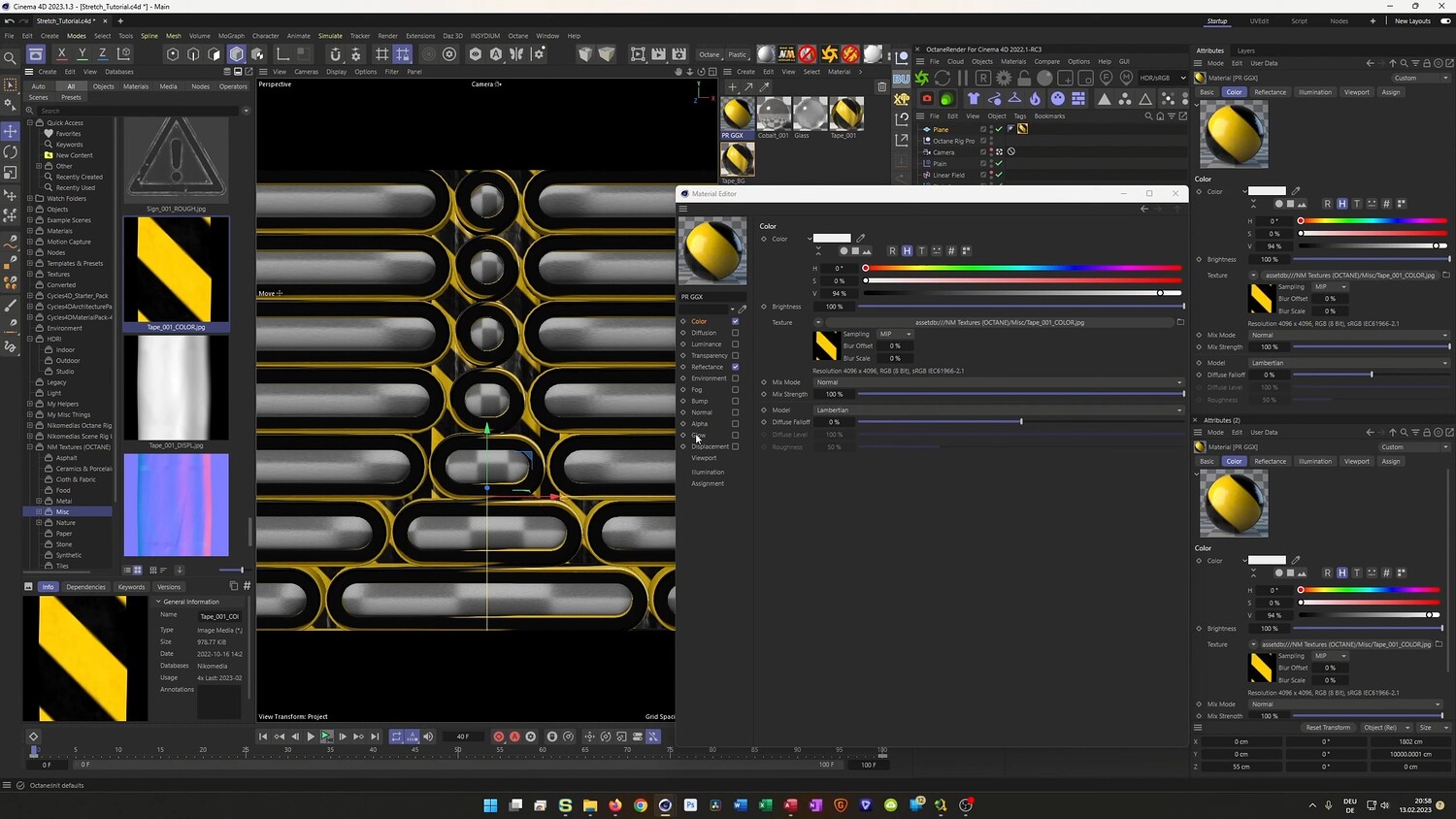
Task: Switch Asset Browser to the Materials tab
Action: click(136, 86)
